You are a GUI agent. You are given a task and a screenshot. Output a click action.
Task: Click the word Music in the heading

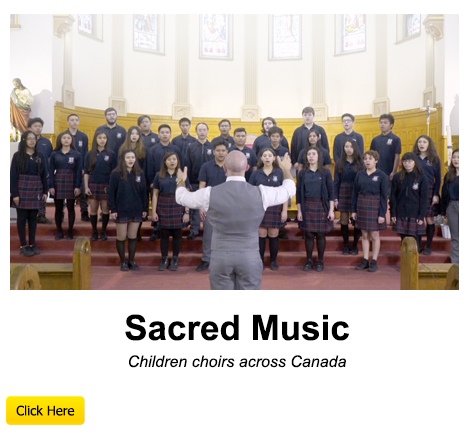tap(300, 328)
